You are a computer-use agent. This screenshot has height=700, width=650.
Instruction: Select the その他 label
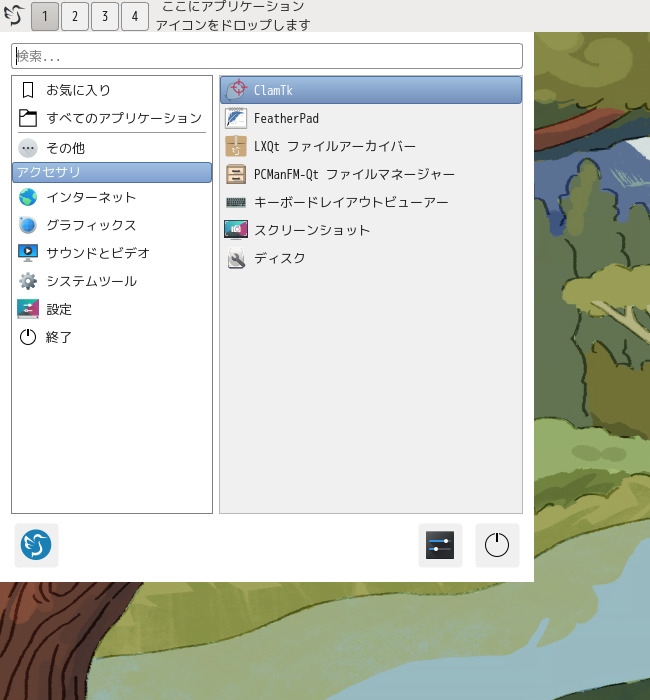coord(66,148)
